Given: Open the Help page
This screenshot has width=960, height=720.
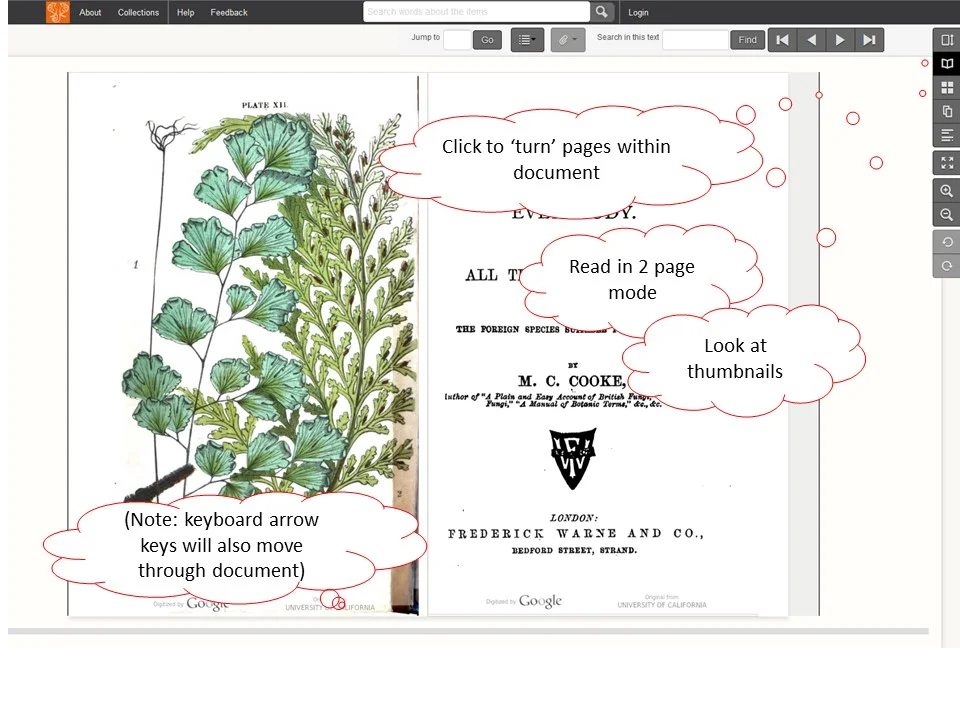Looking at the screenshot, I should (186, 12).
